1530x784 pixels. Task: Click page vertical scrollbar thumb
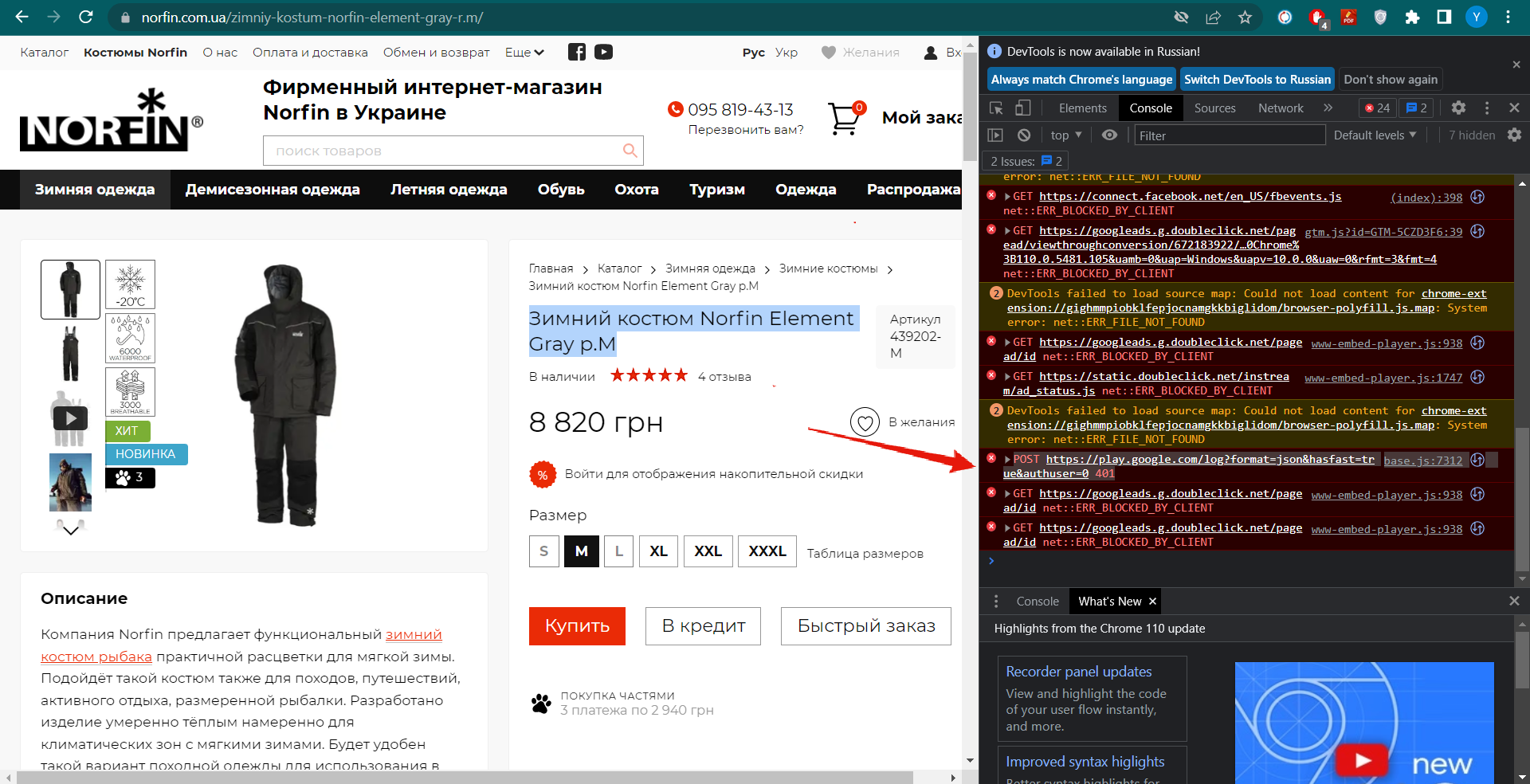click(x=970, y=107)
